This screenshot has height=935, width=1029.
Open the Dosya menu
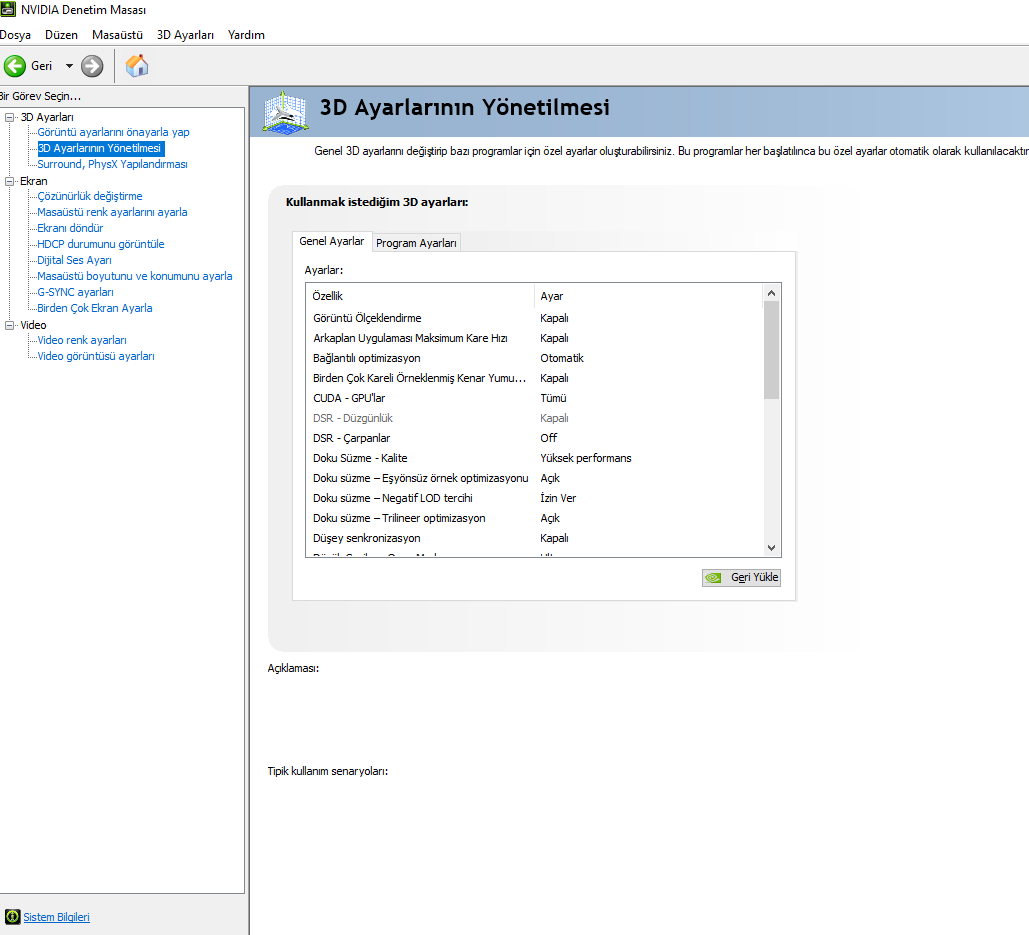click(x=15, y=35)
